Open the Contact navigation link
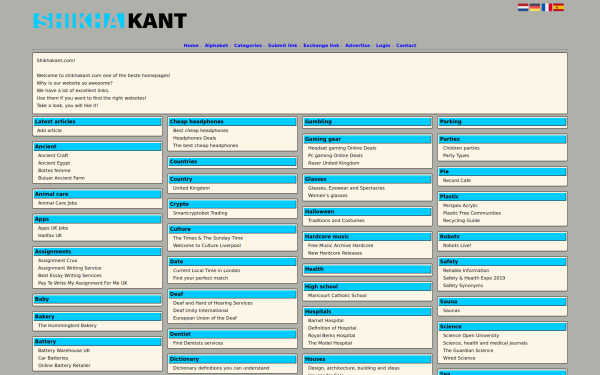This screenshot has width=600, height=375. [406, 45]
